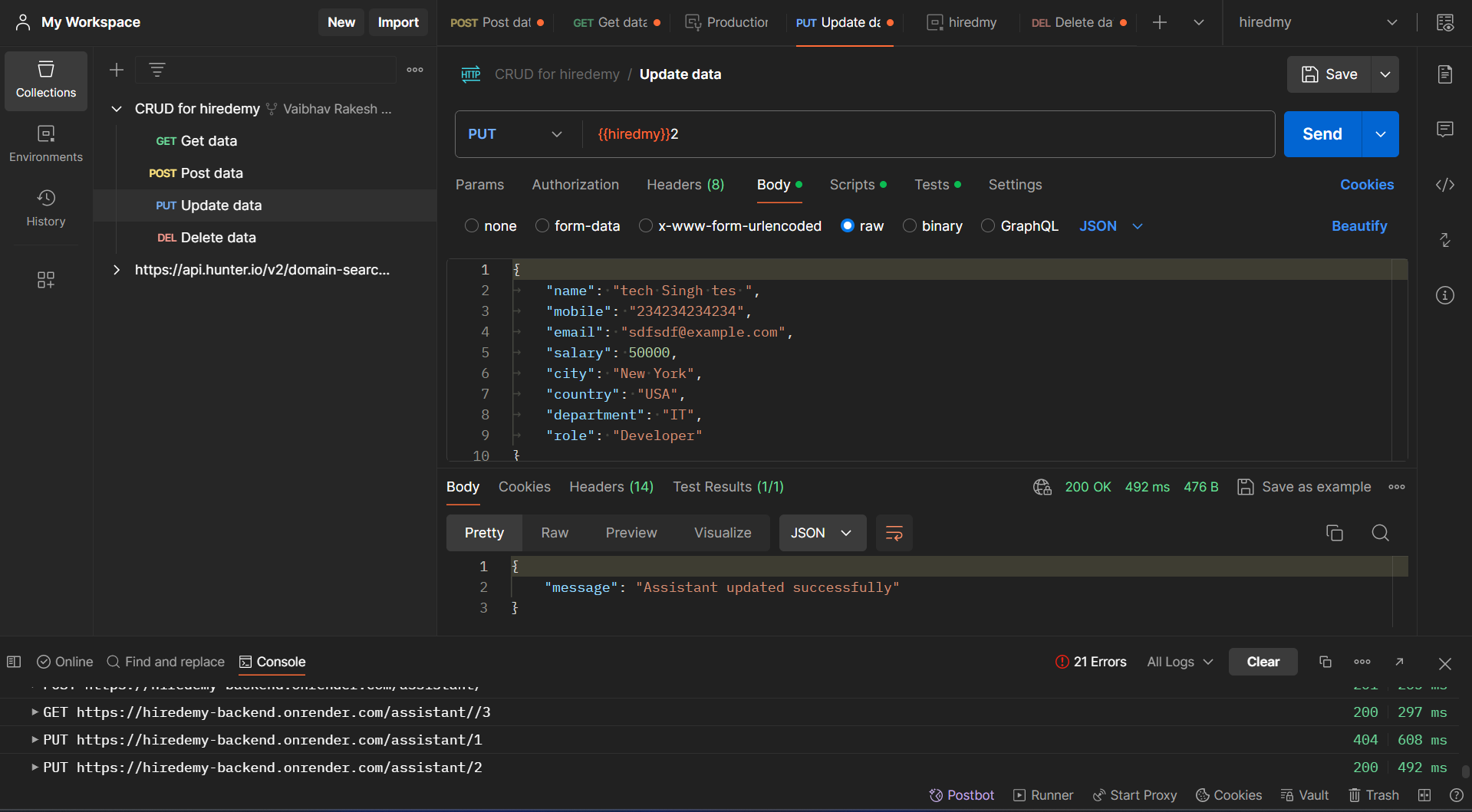Open the help icon in status bar
Screen dimensions: 1472x812
(1457, 795)
